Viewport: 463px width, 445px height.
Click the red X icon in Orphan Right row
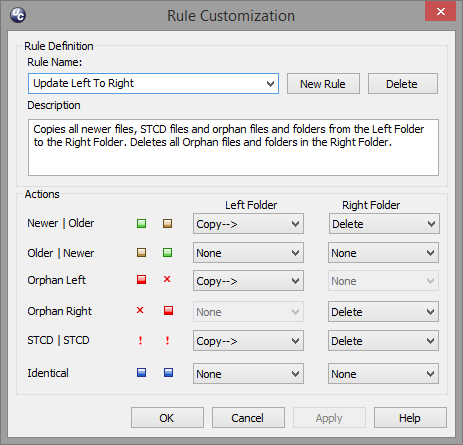point(140,310)
